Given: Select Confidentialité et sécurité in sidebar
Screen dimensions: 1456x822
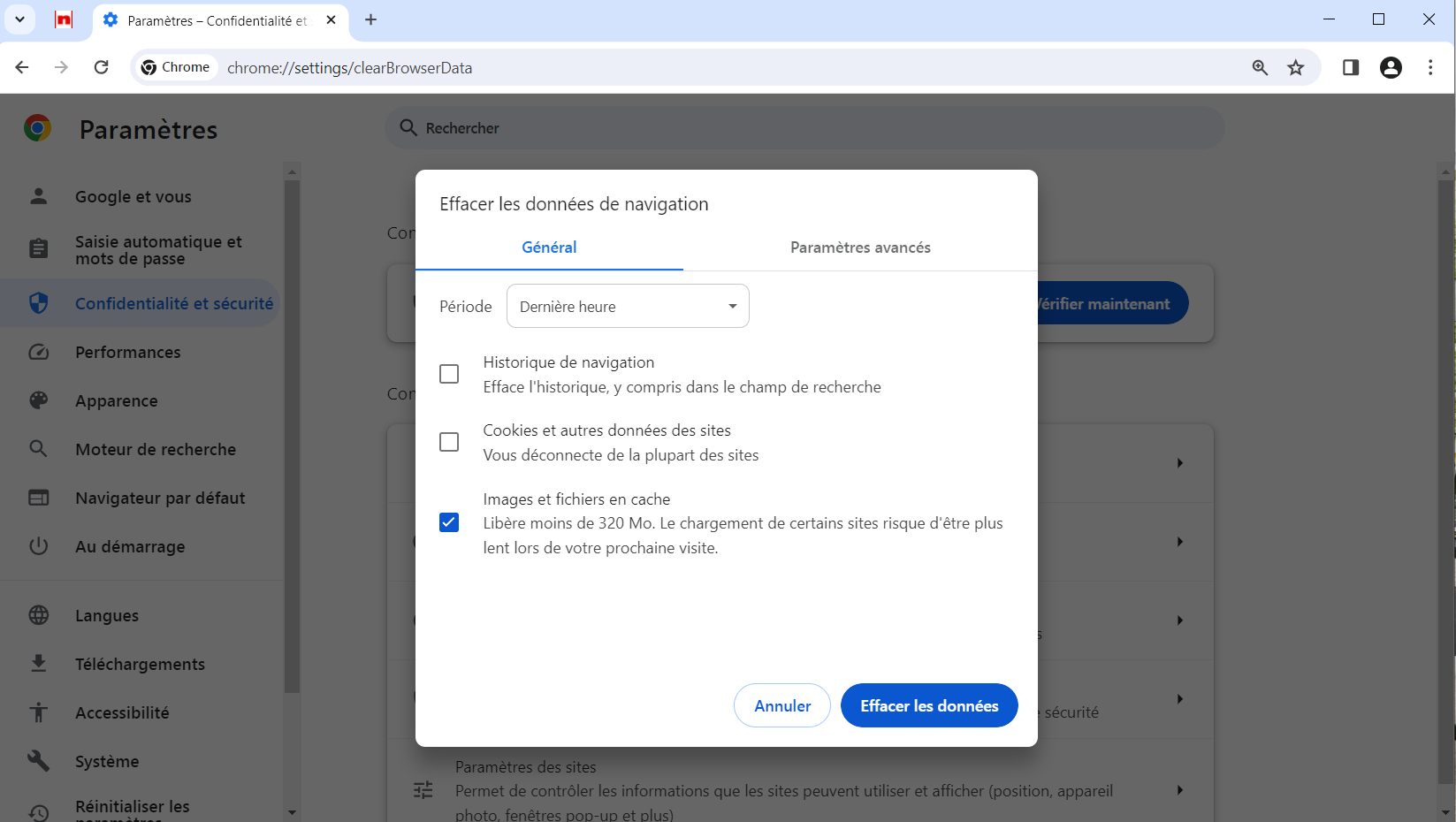Looking at the screenshot, I should click(x=141, y=303).
